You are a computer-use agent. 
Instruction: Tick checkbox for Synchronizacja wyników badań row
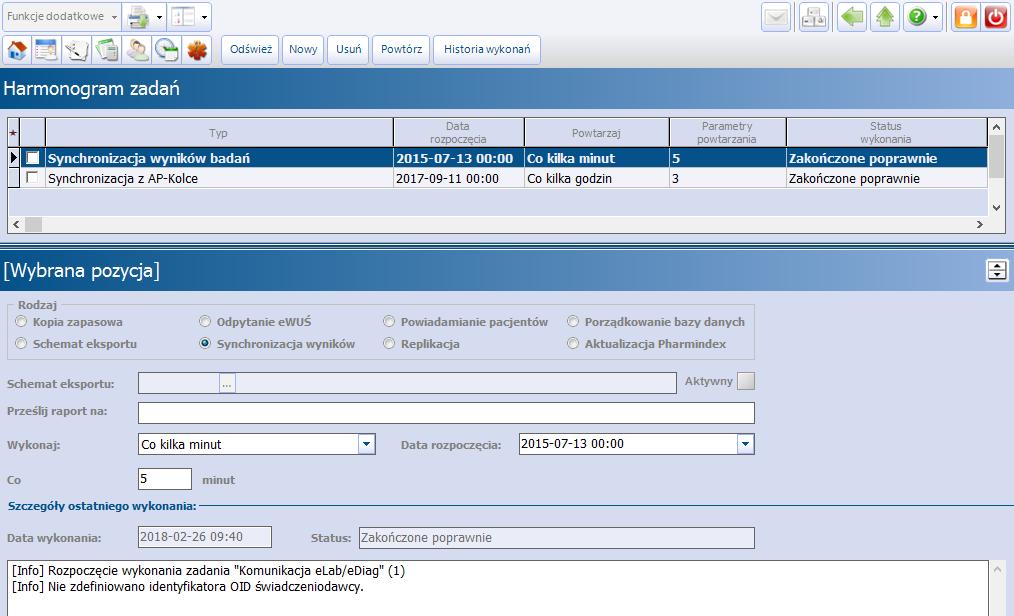[32, 158]
